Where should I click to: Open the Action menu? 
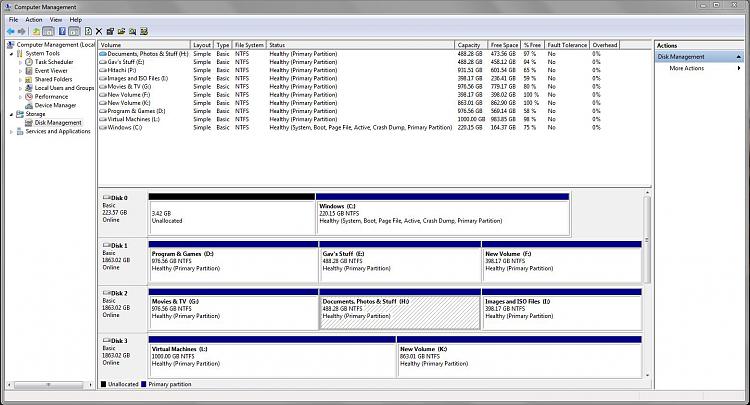(33, 20)
